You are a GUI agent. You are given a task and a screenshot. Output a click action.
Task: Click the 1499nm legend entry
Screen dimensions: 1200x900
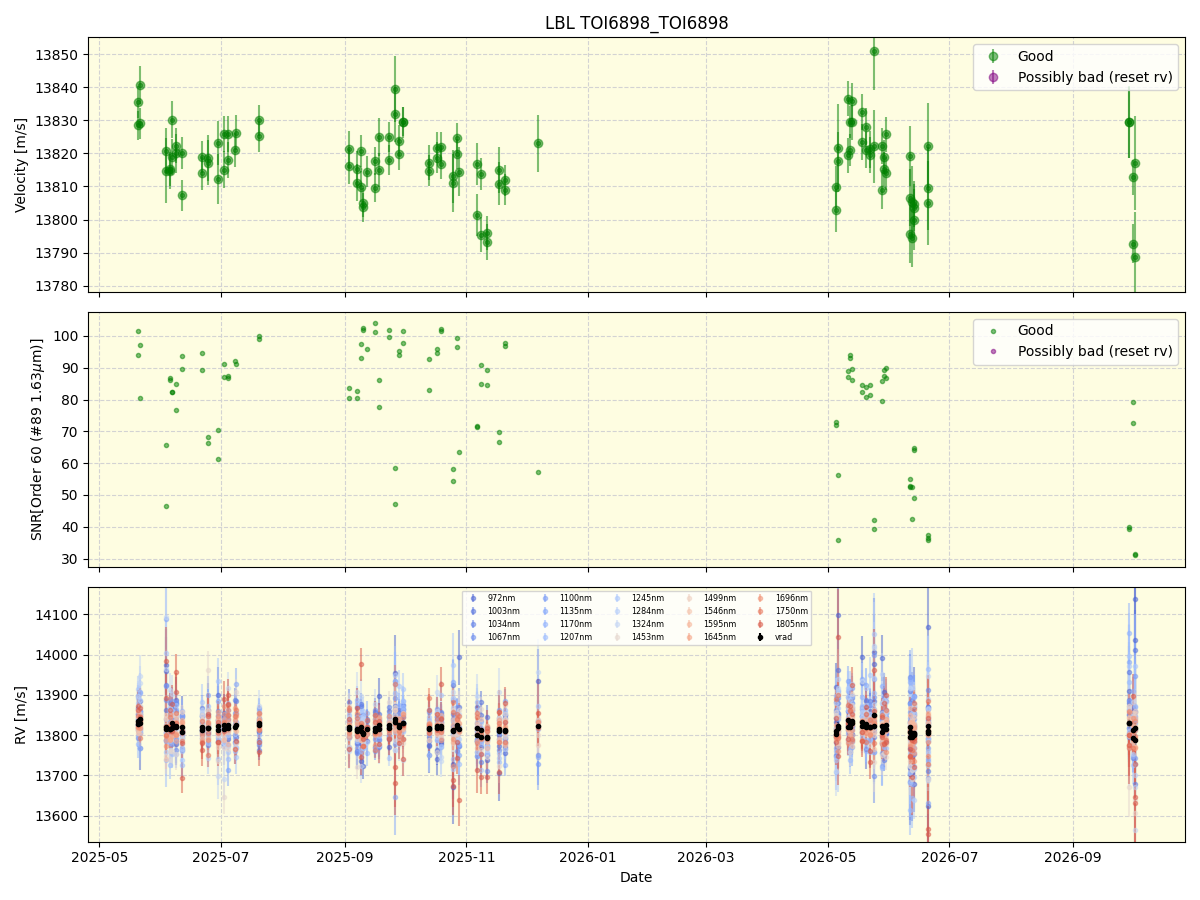point(720,598)
